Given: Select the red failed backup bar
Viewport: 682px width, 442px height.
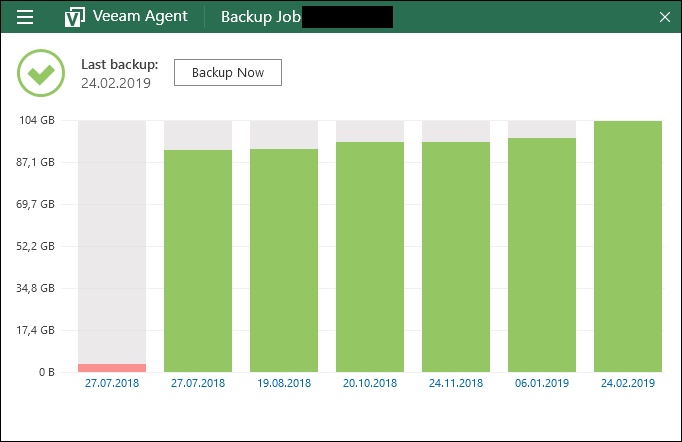Looking at the screenshot, I should click(x=112, y=368).
